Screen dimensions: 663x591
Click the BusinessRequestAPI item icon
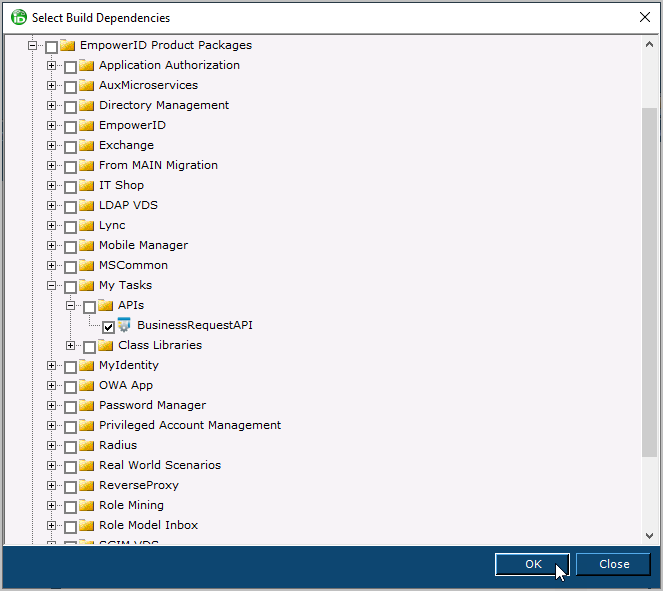pyautogui.click(x=125, y=325)
